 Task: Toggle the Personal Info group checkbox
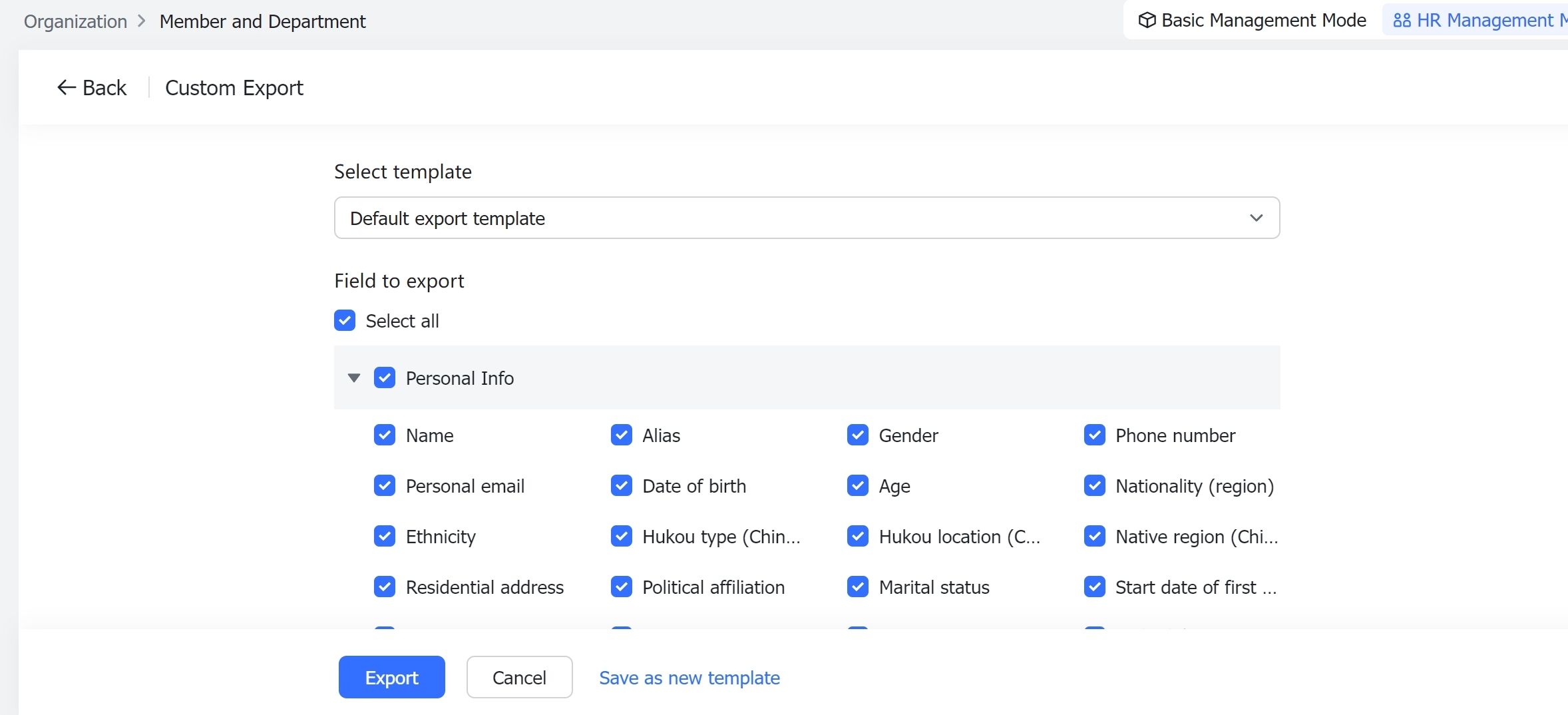click(385, 377)
